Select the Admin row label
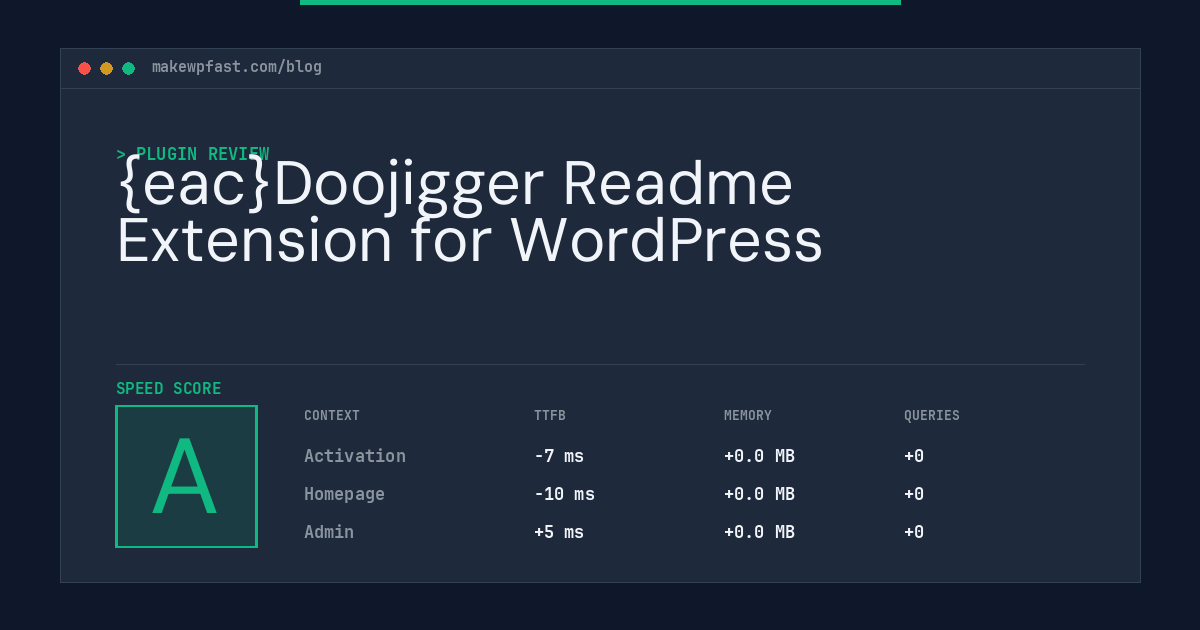 point(329,532)
